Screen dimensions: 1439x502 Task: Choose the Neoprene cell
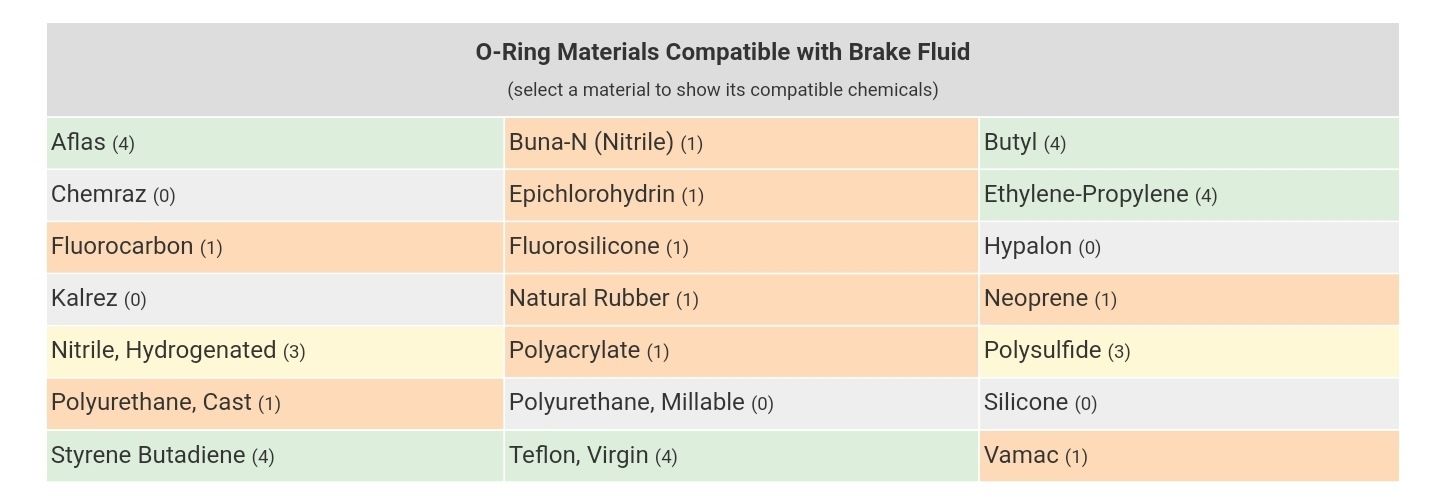click(1189, 299)
